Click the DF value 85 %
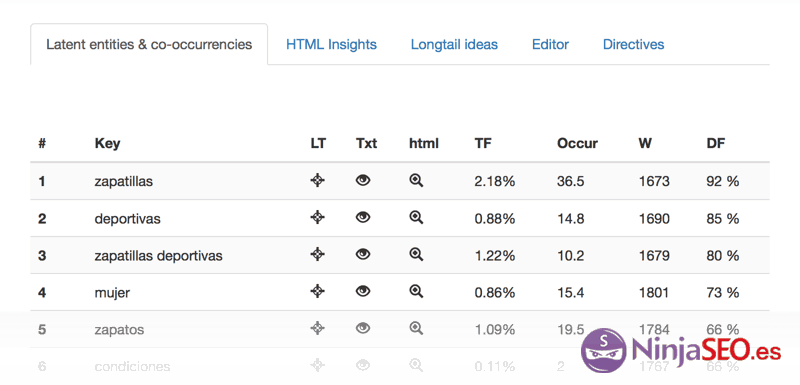 [x=722, y=219]
